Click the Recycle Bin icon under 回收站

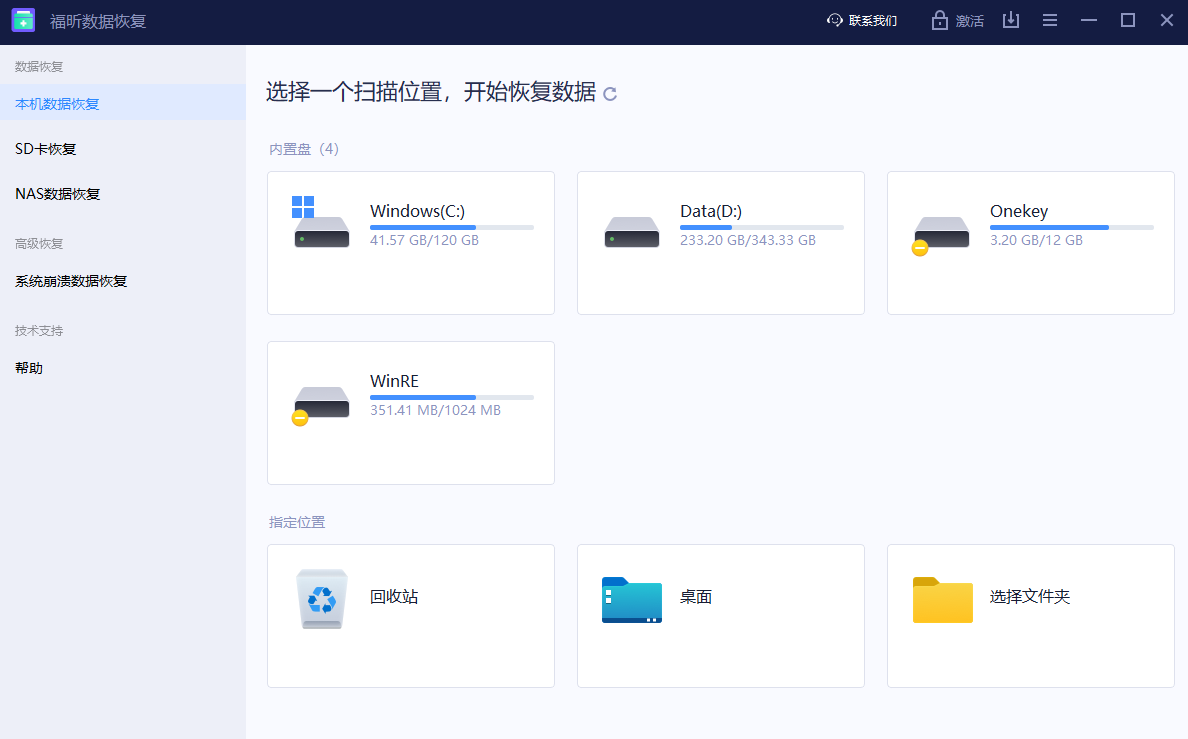coord(321,599)
